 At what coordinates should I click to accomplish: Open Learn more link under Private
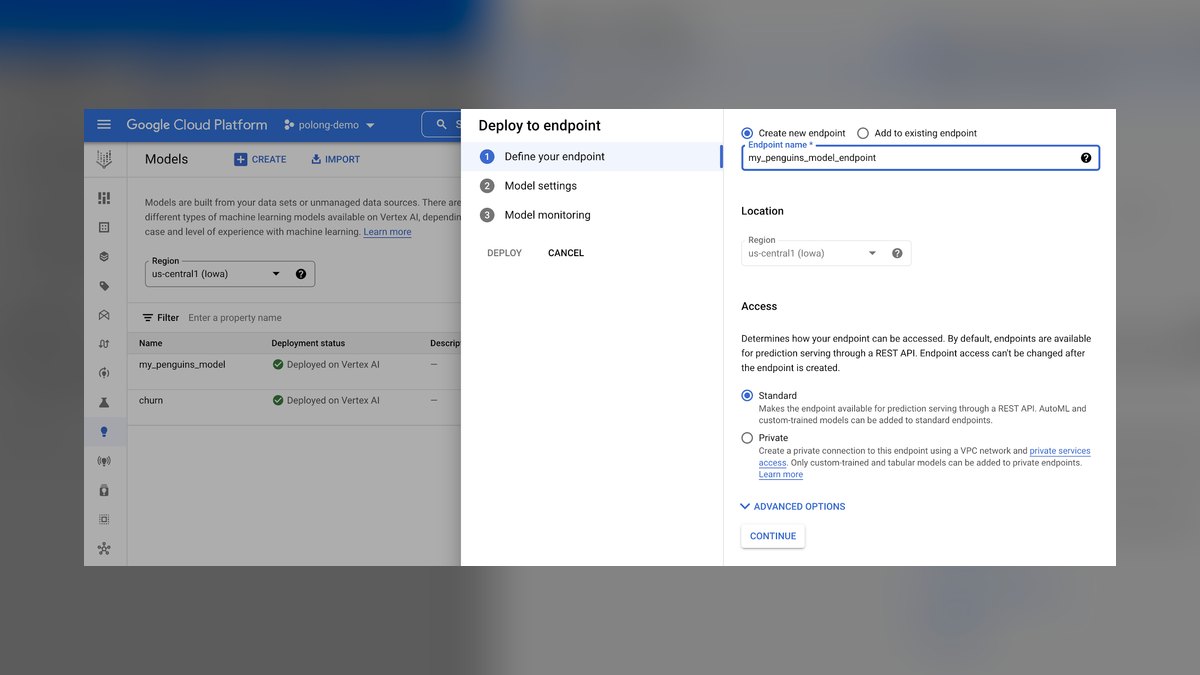tap(781, 475)
